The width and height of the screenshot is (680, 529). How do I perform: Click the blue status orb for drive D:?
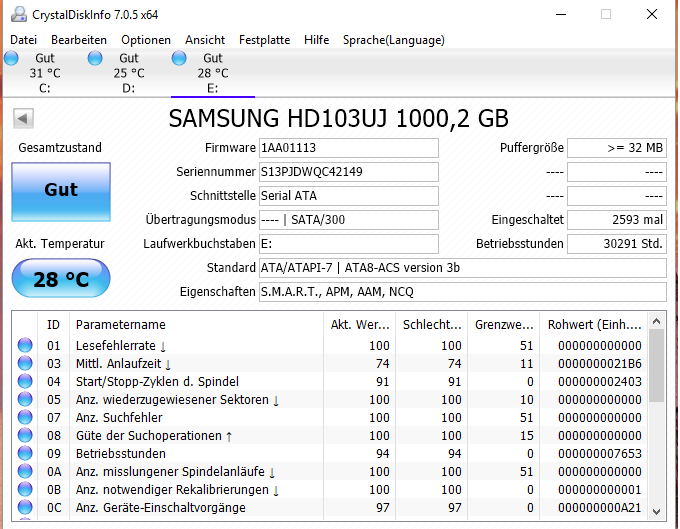pyautogui.click(x=95, y=58)
